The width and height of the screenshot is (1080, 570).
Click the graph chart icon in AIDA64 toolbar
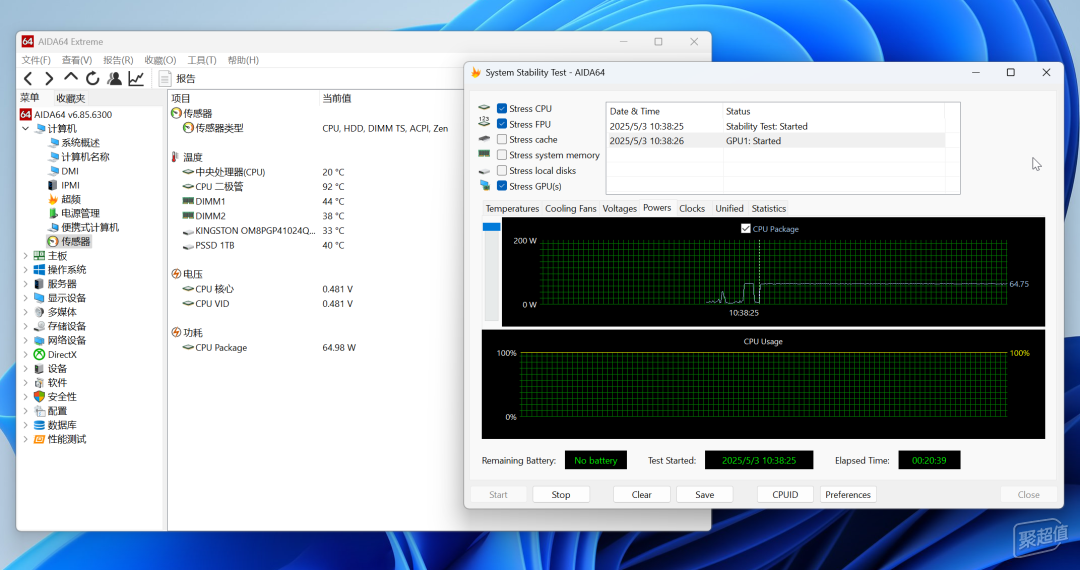136,78
